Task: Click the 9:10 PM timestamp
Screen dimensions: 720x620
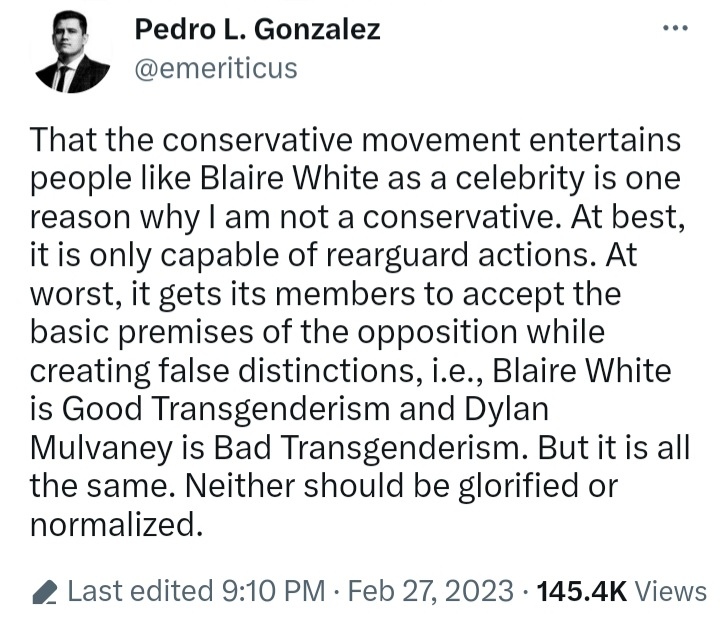Action: point(274,591)
